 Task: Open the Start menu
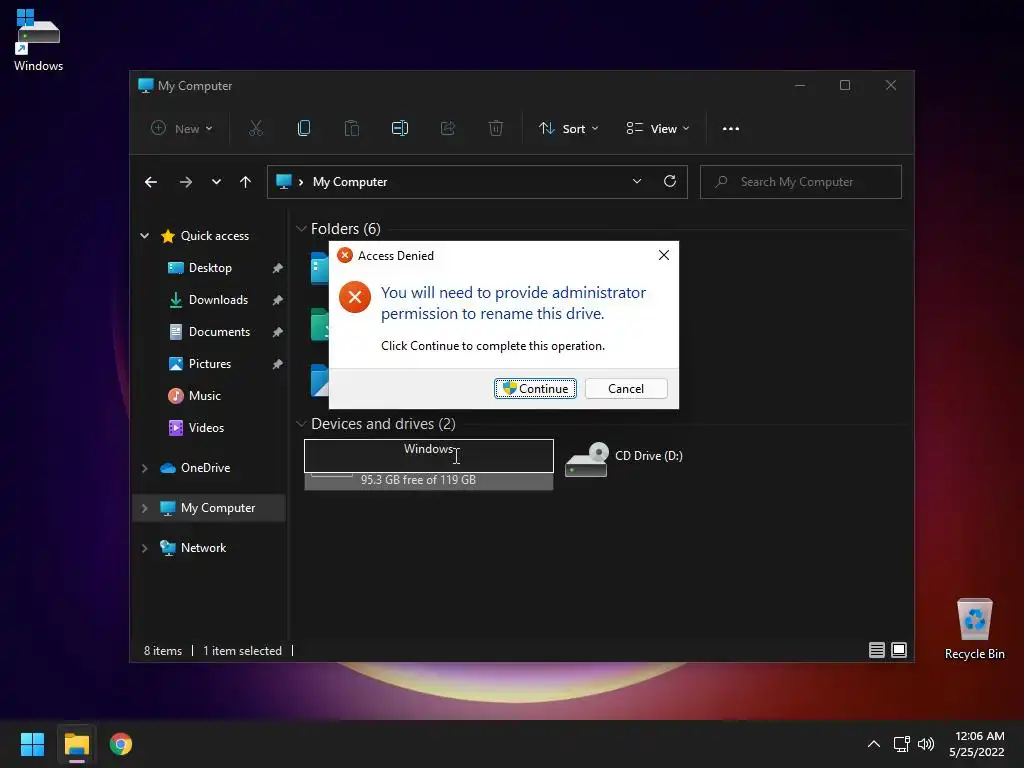[32, 744]
